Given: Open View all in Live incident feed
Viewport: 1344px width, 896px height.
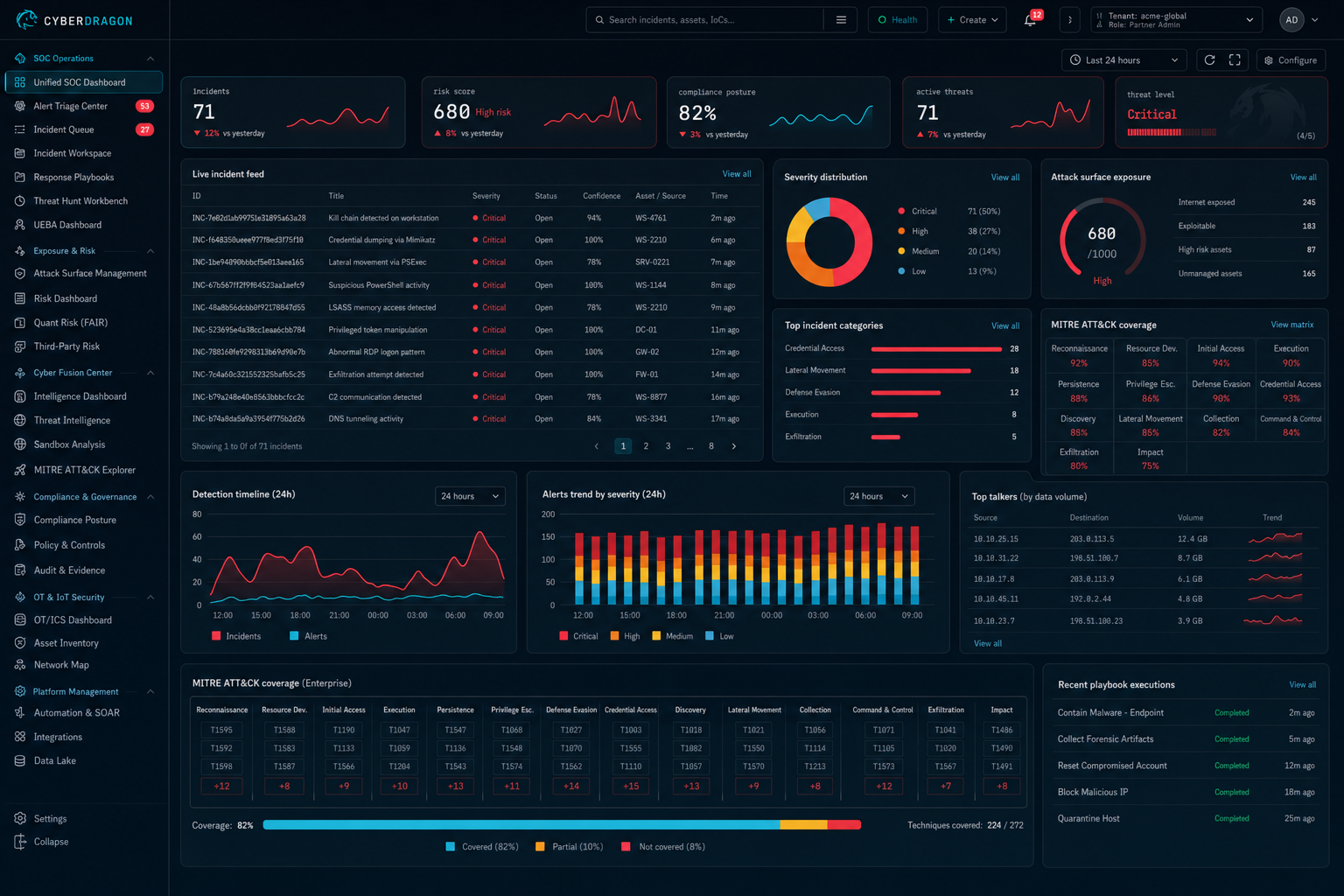Looking at the screenshot, I should click(x=737, y=174).
